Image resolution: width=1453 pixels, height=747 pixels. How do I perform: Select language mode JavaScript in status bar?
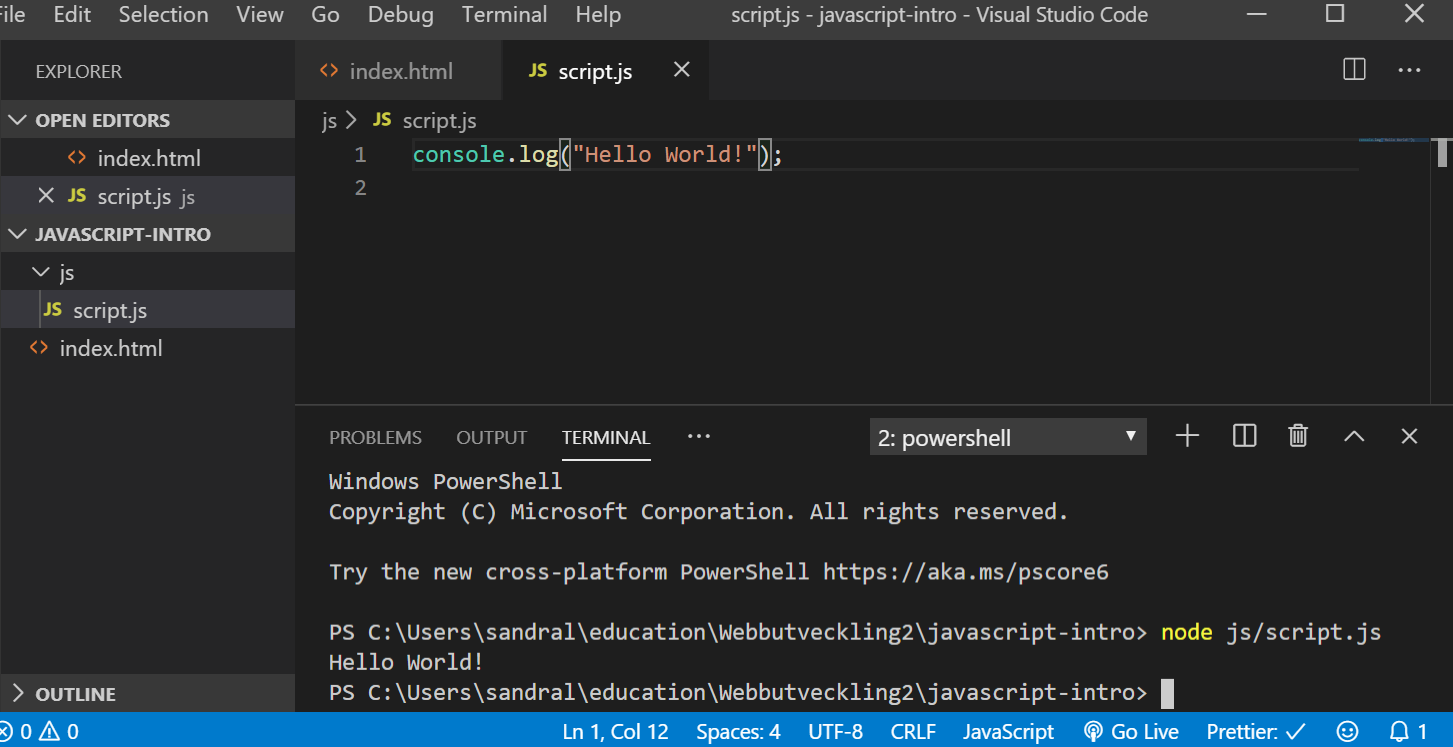1008,731
